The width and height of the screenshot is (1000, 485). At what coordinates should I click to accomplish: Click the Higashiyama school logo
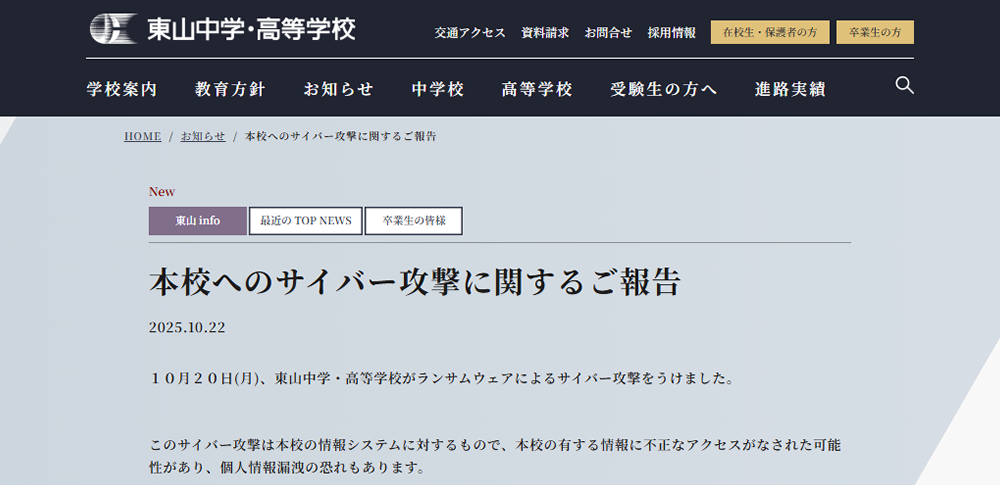coord(222,29)
